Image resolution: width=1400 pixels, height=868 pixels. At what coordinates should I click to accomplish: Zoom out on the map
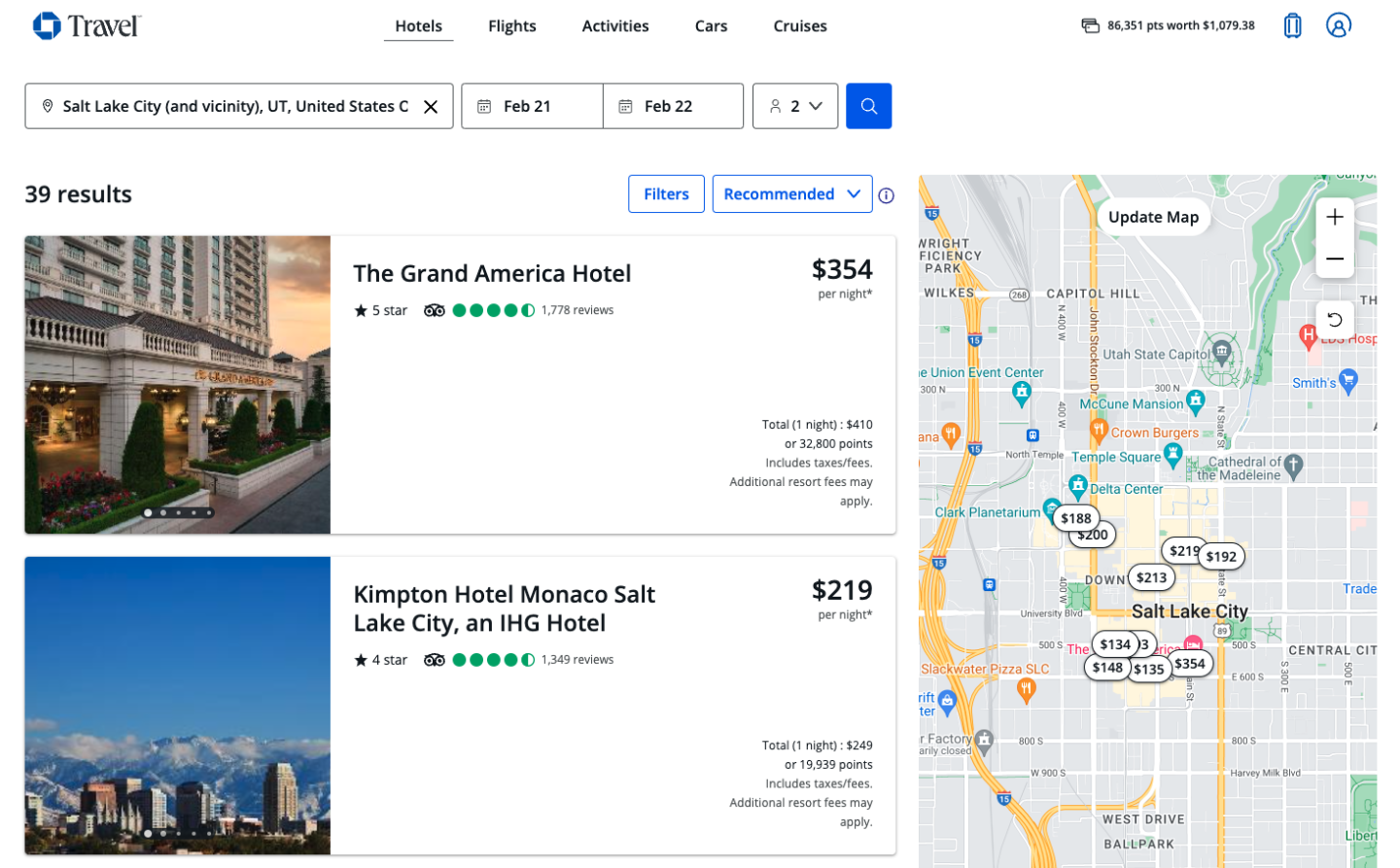[x=1334, y=259]
